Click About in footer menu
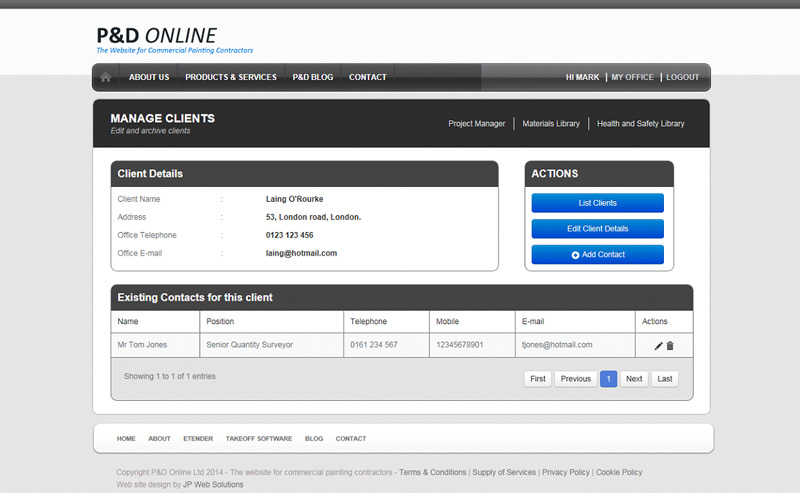Screen dimensions: 800x493 pos(159,438)
